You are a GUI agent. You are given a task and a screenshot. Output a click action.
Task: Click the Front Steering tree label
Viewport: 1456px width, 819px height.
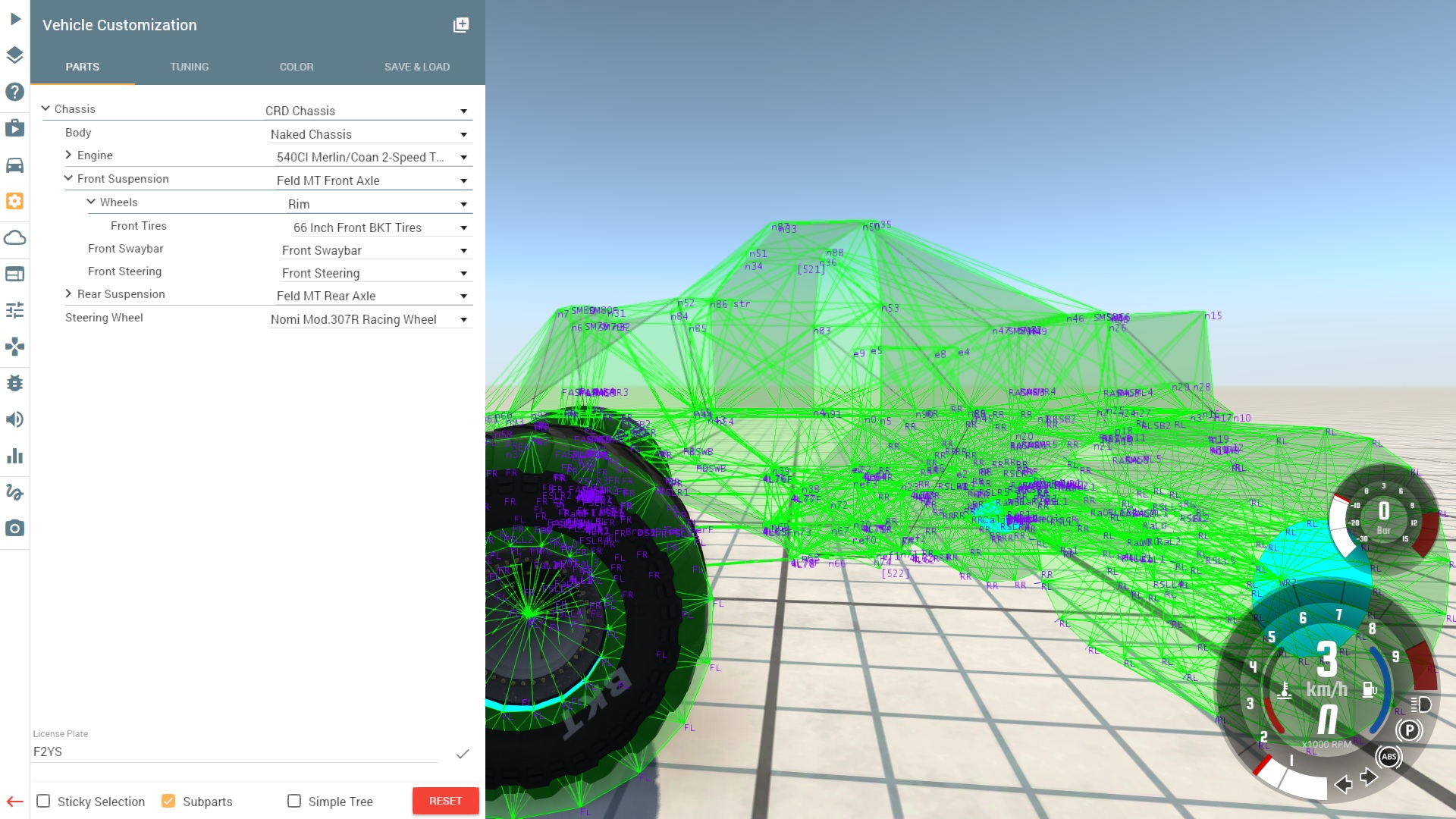pyautogui.click(x=124, y=271)
